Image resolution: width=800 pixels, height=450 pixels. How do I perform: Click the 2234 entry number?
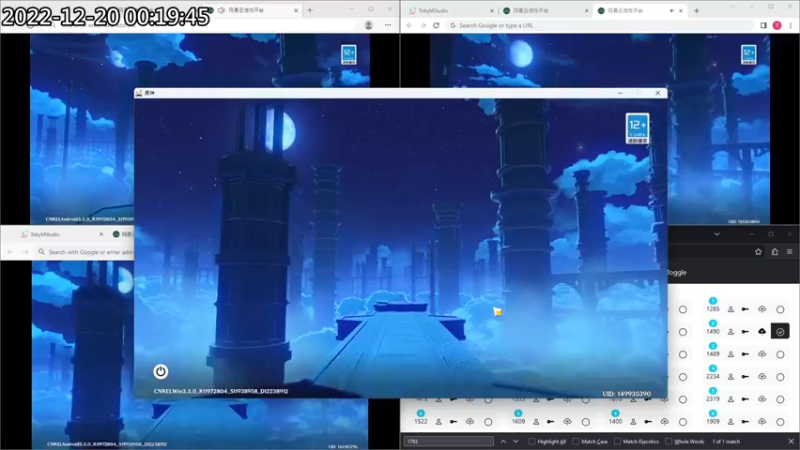[x=713, y=377]
